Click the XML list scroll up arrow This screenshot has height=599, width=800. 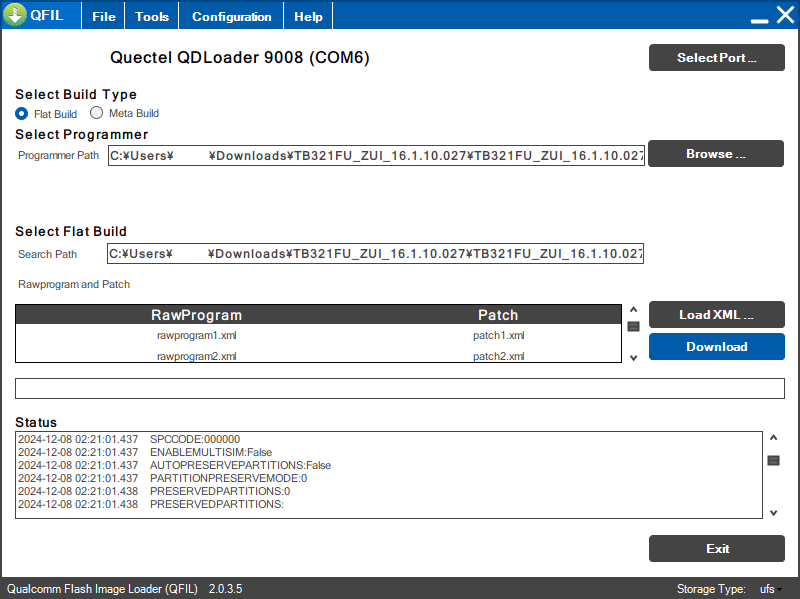[x=633, y=310]
